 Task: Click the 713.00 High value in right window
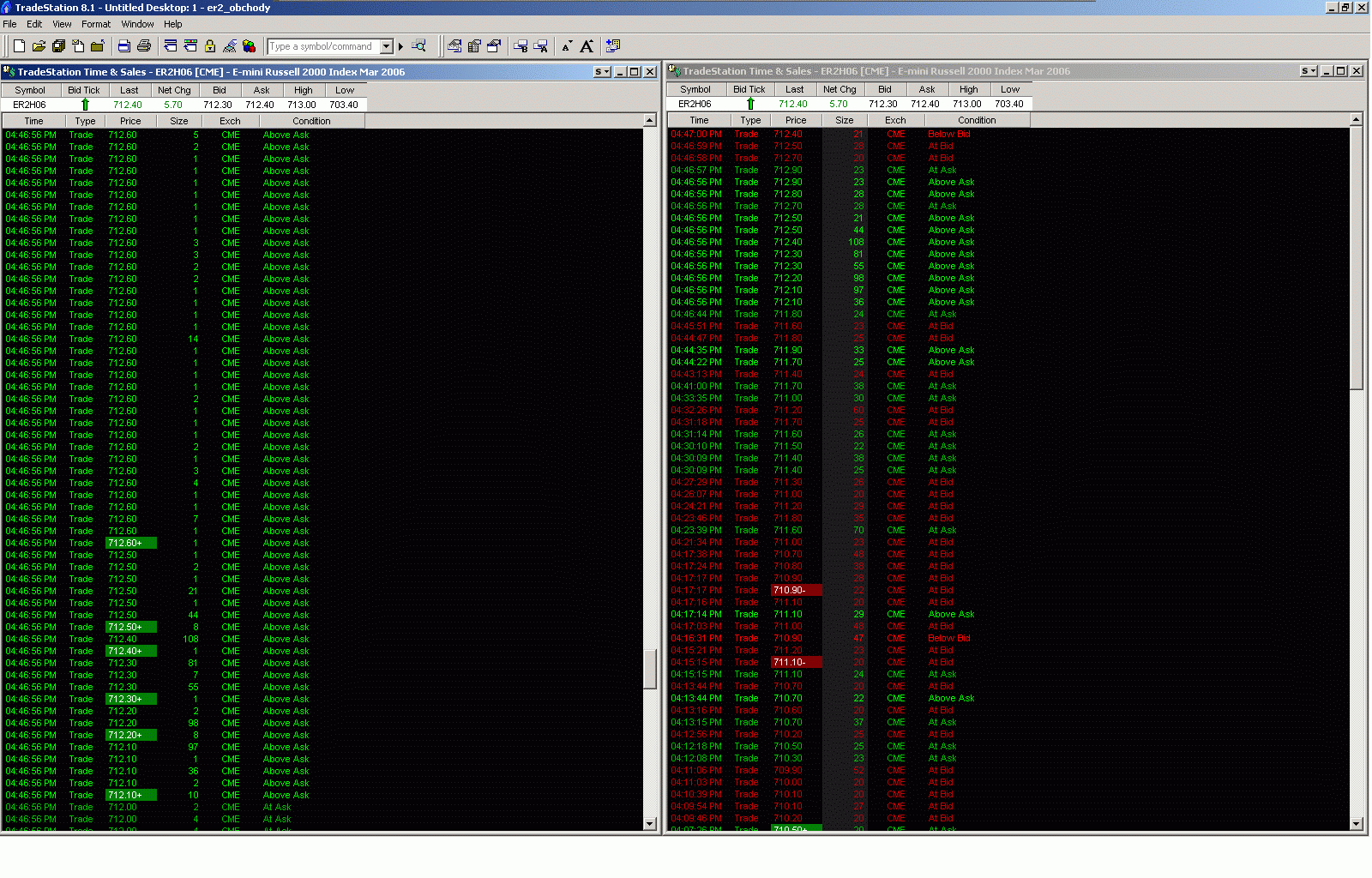(967, 104)
